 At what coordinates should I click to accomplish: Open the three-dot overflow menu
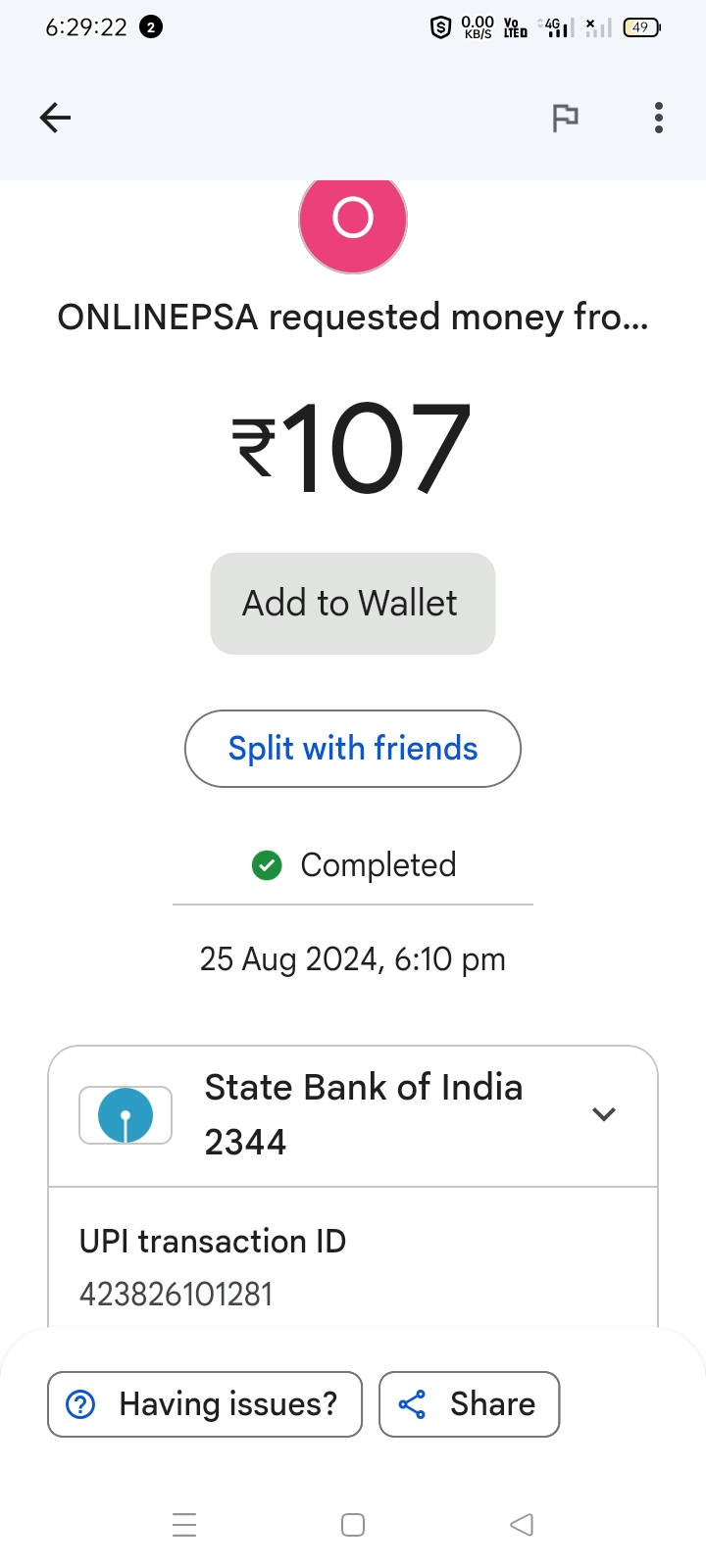tap(659, 118)
